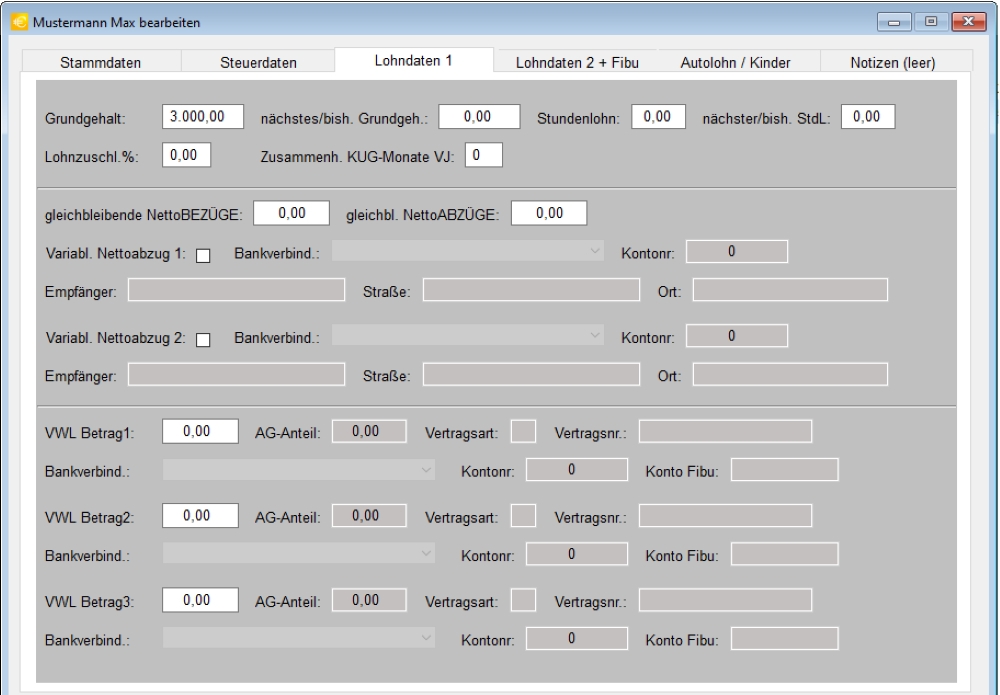Click the Grundgehalt field showing 3.000,00
This screenshot has width=1000, height=695.
(203, 117)
